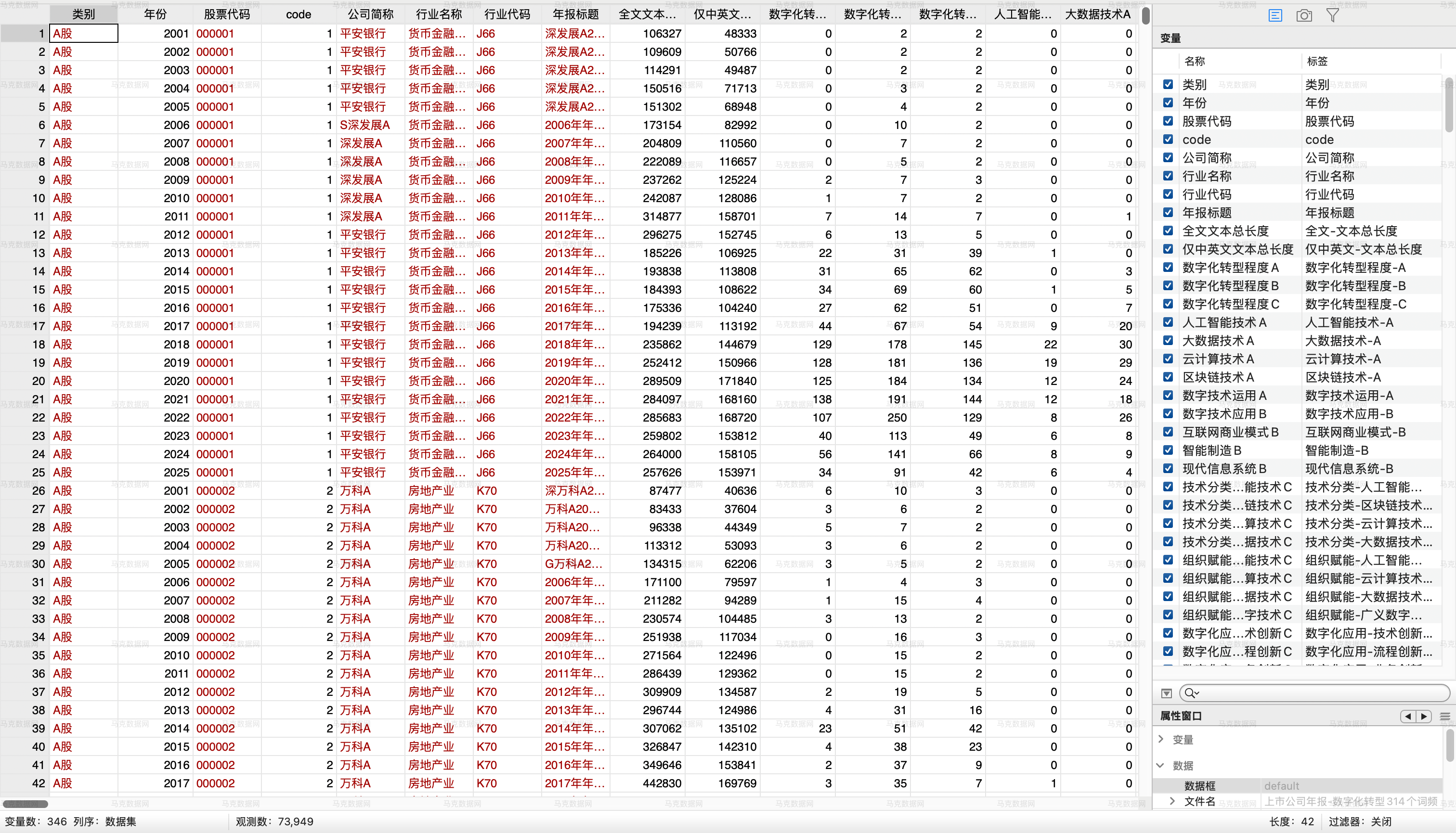Select 数字技术运用 A in variables list
This screenshot has height=833, width=1456.
tap(1224, 396)
